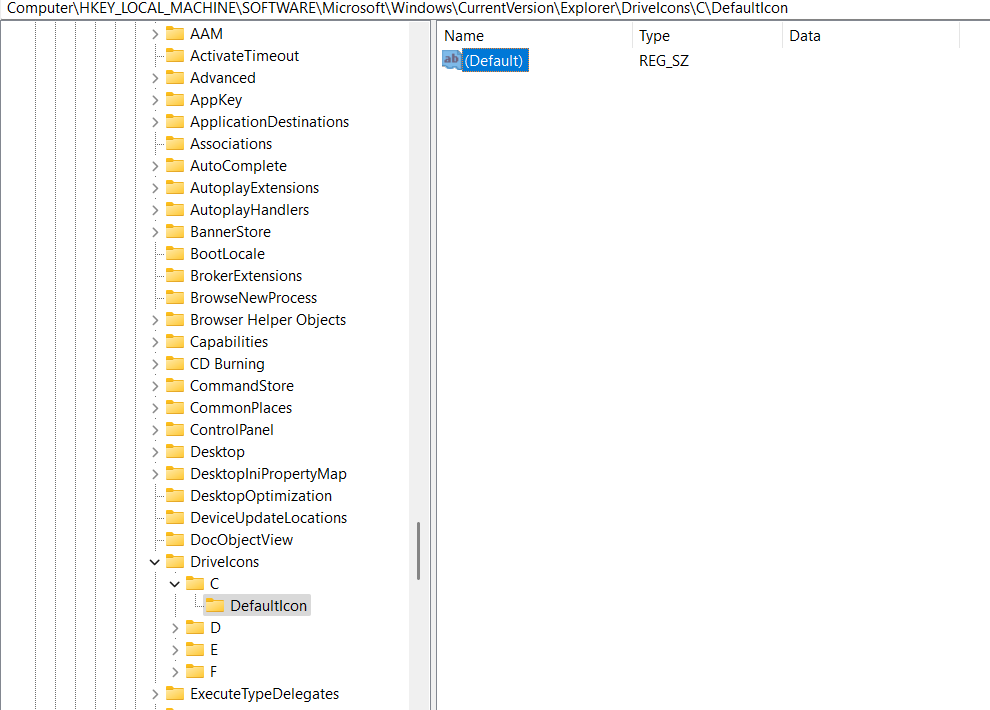The image size is (990, 710).
Task: Click the string value ab icon
Action: pos(451,60)
